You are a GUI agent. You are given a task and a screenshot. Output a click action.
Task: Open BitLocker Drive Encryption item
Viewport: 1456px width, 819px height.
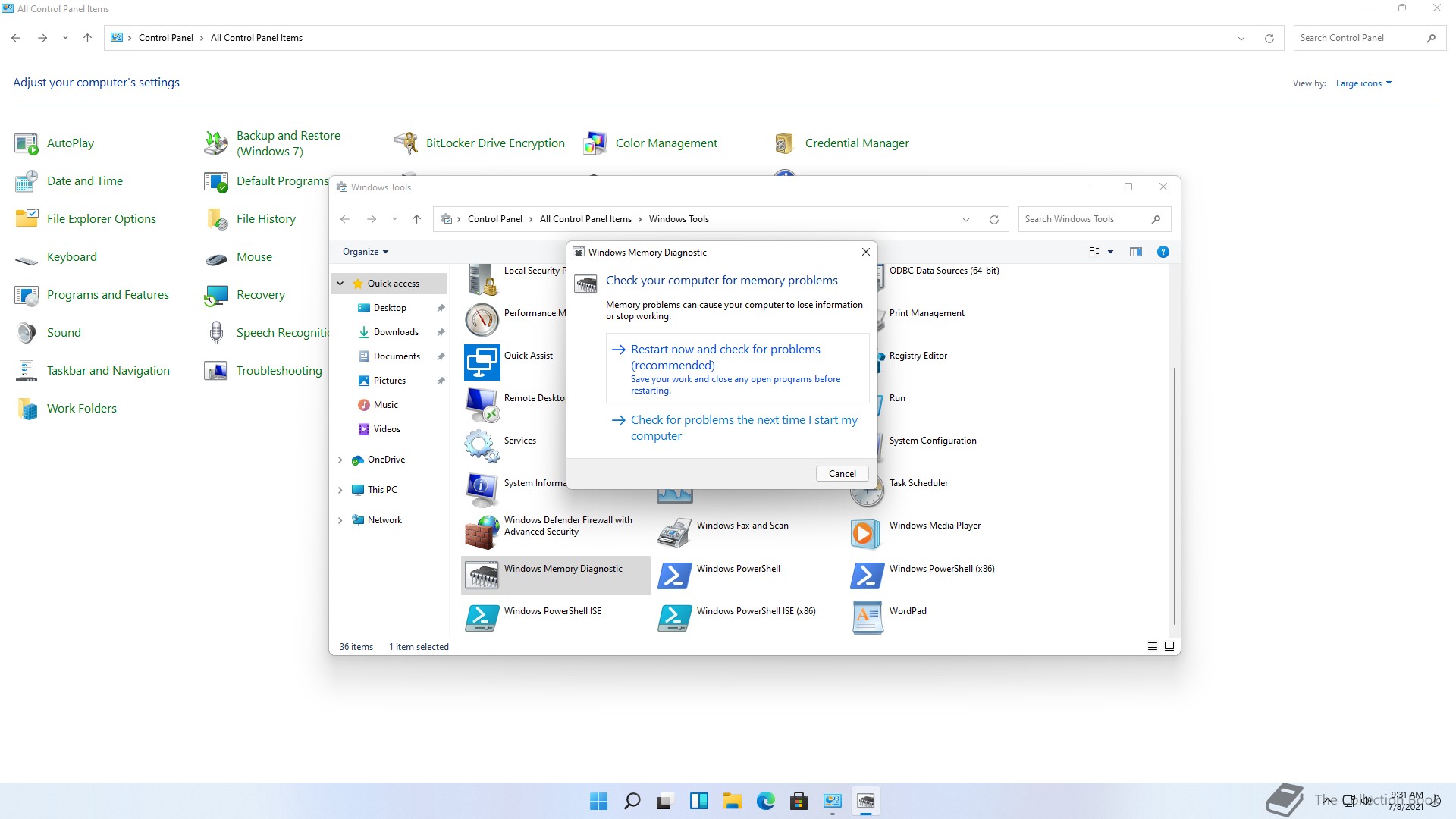click(479, 143)
